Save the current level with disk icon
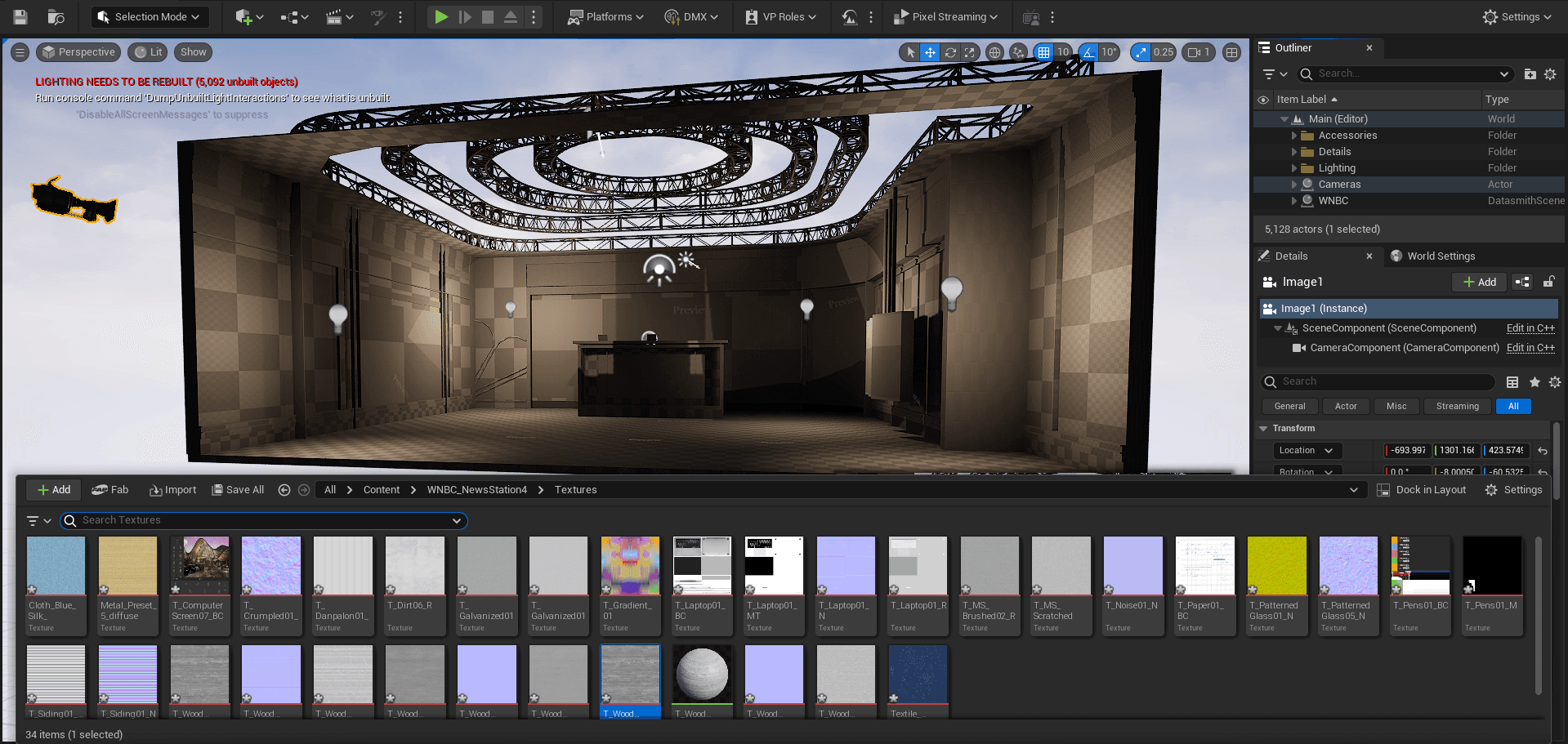The image size is (1568, 744). click(20, 16)
